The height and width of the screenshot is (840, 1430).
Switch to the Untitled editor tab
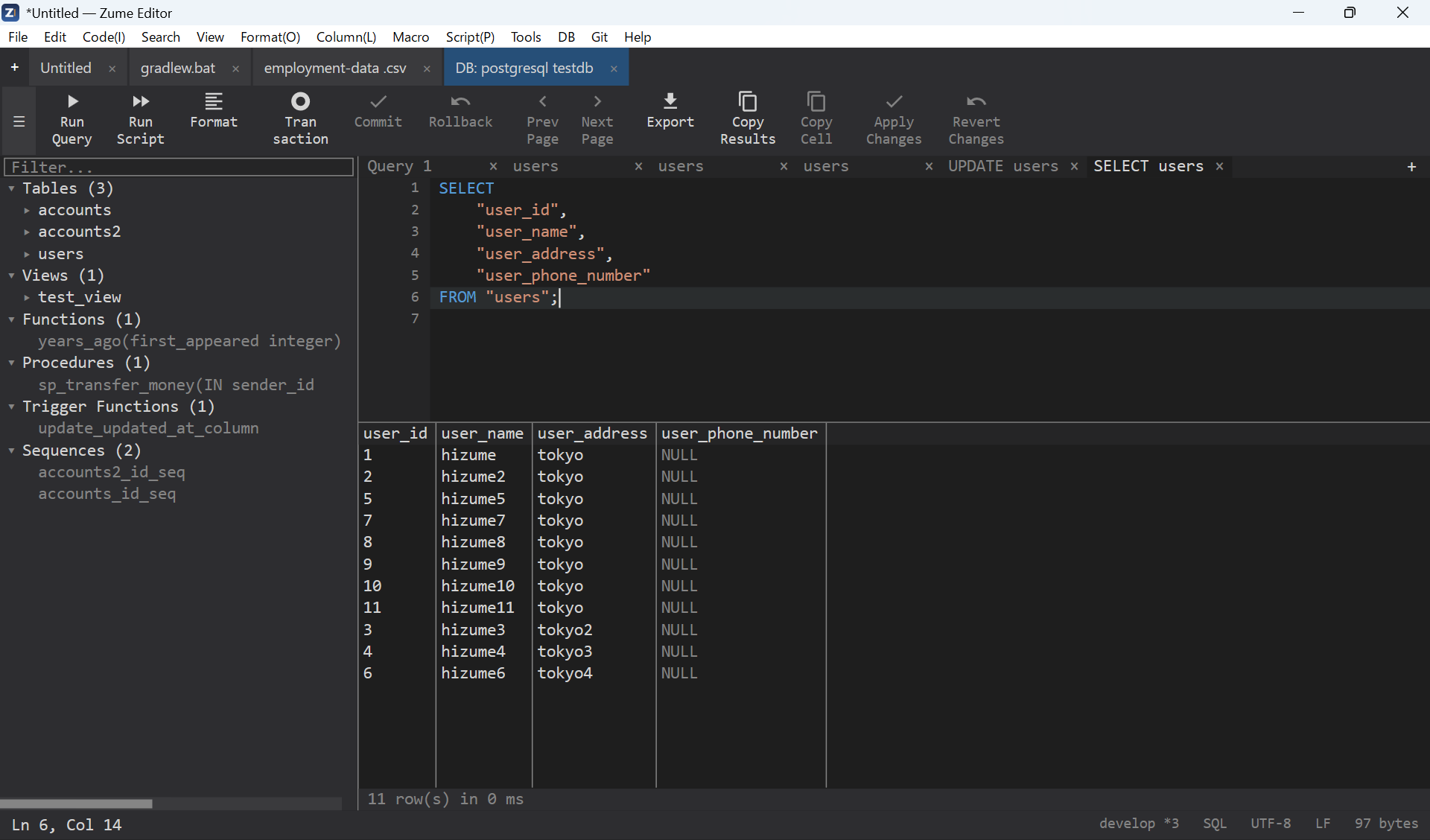[x=66, y=68]
